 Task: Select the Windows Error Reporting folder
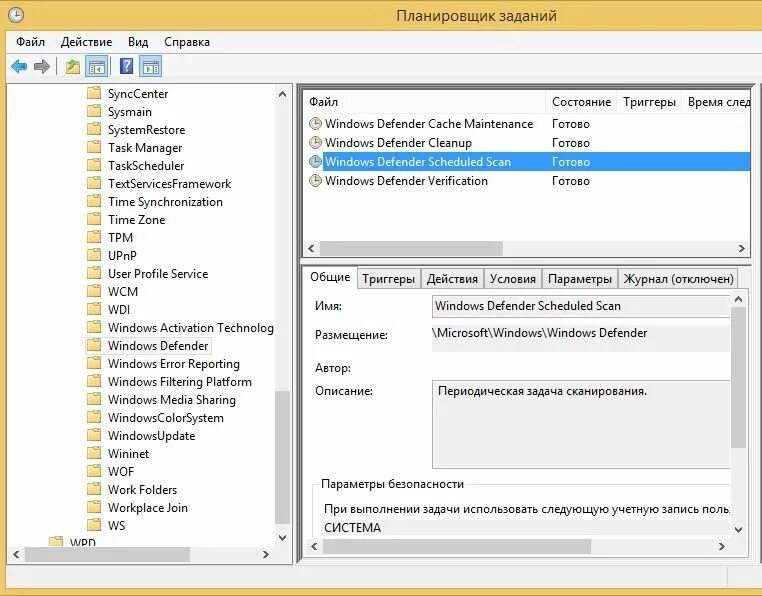[174, 364]
